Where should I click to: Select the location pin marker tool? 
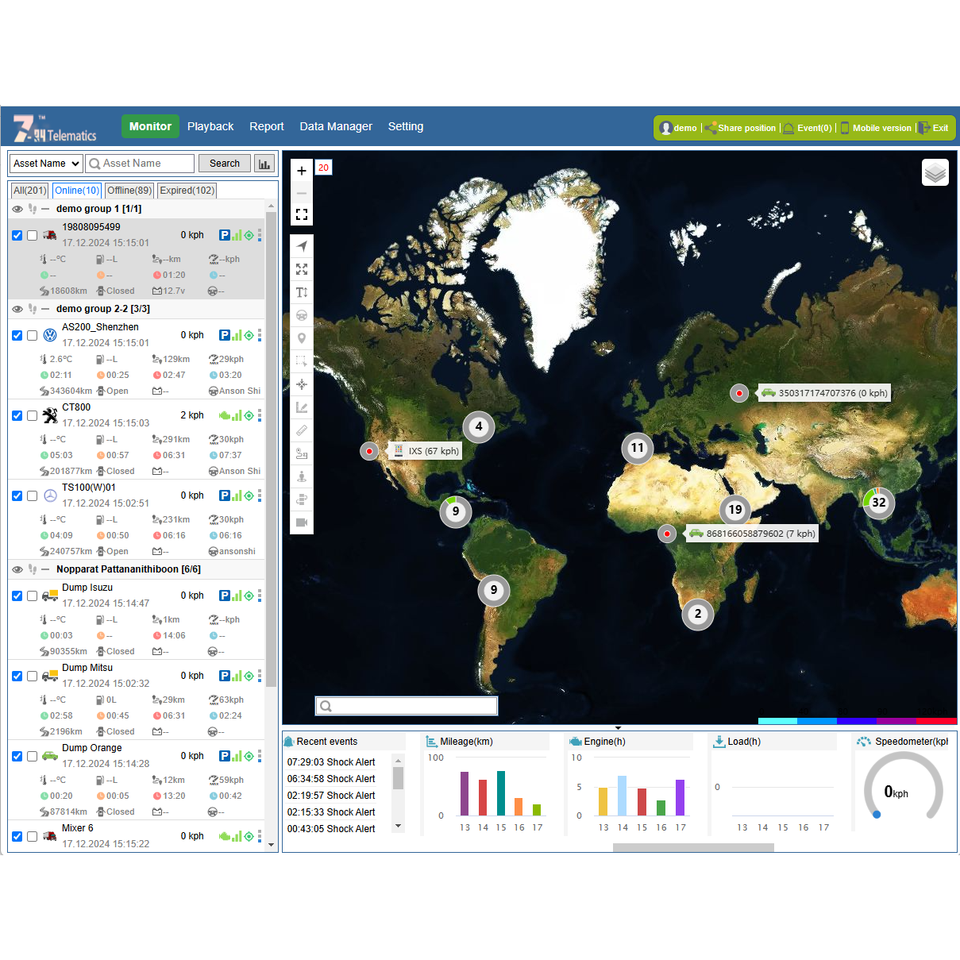coord(301,338)
